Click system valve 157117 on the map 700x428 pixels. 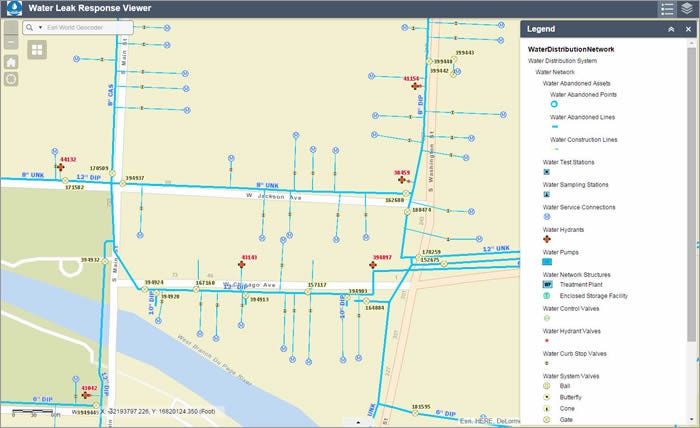click(308, 292)
